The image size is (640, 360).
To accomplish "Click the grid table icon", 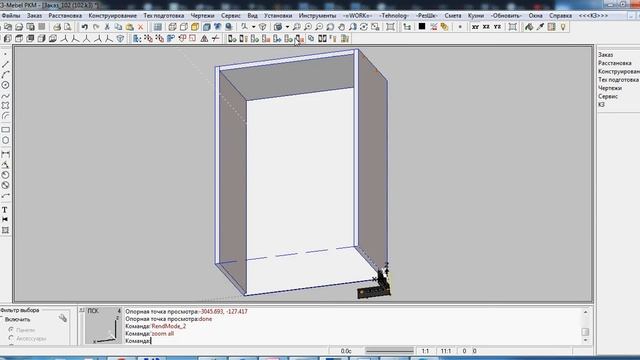I will click(158, 27).
